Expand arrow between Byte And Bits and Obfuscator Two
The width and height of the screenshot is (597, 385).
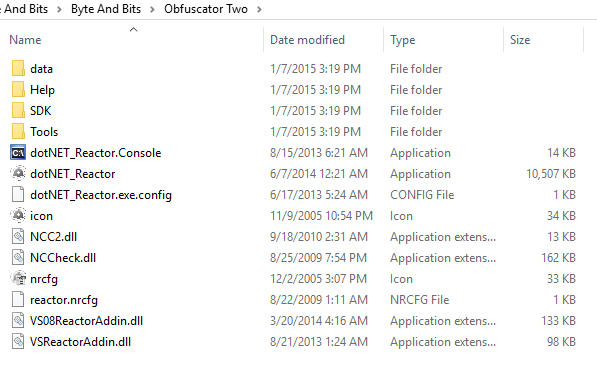coord(152,9)
